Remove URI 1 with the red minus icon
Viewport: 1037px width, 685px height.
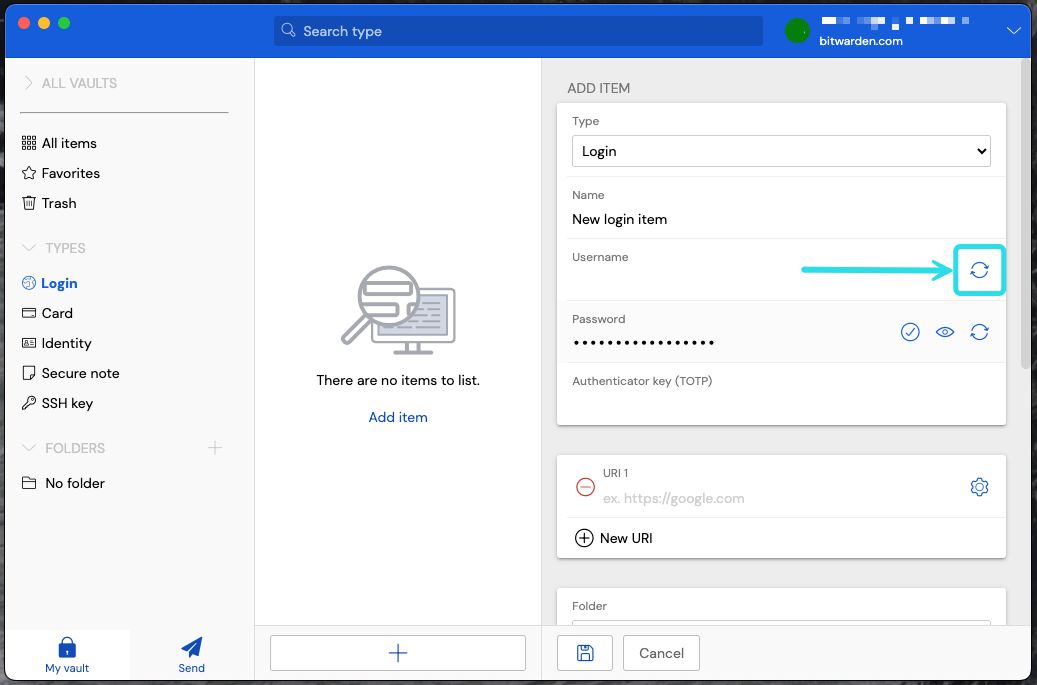pyautogui.click(x=585, y=487)
